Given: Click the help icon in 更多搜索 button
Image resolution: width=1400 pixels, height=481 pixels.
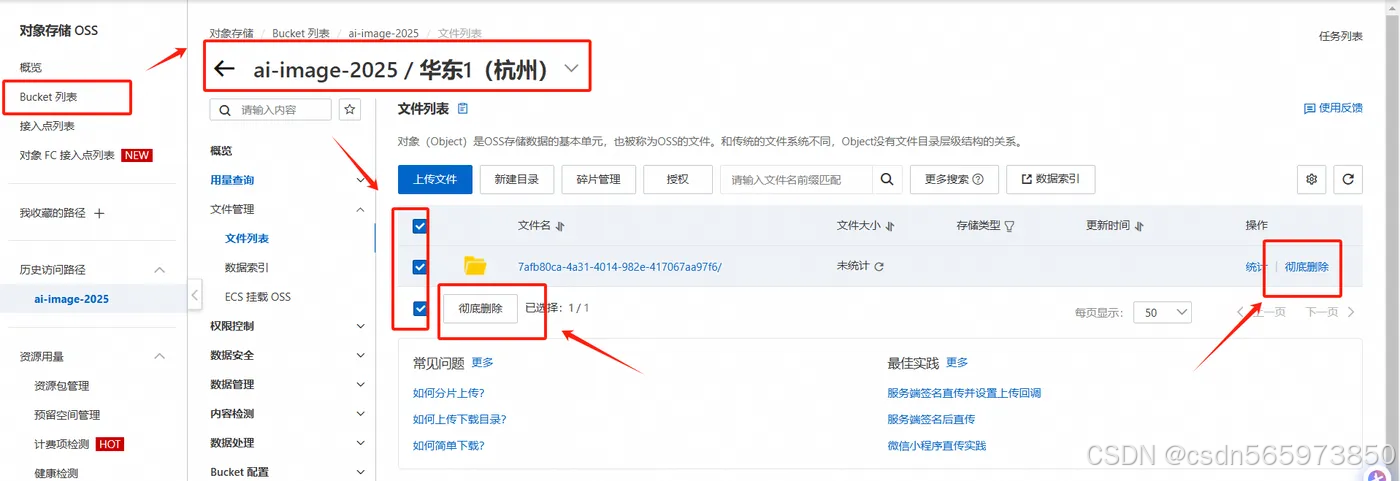Looking at the screenshot, I should [x=978, y=180].
